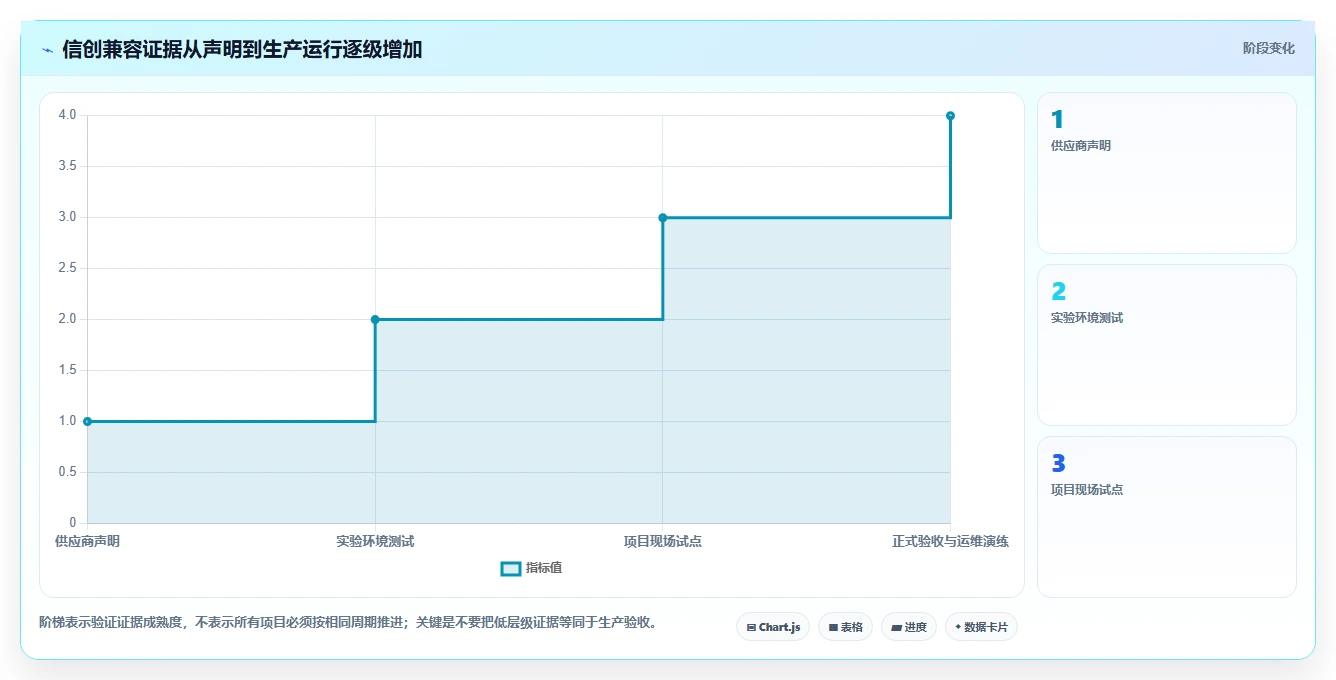Click the 实验环境测试 x-axis label
This screenshot has width=1336, height=680.
[x=375, y=541]
